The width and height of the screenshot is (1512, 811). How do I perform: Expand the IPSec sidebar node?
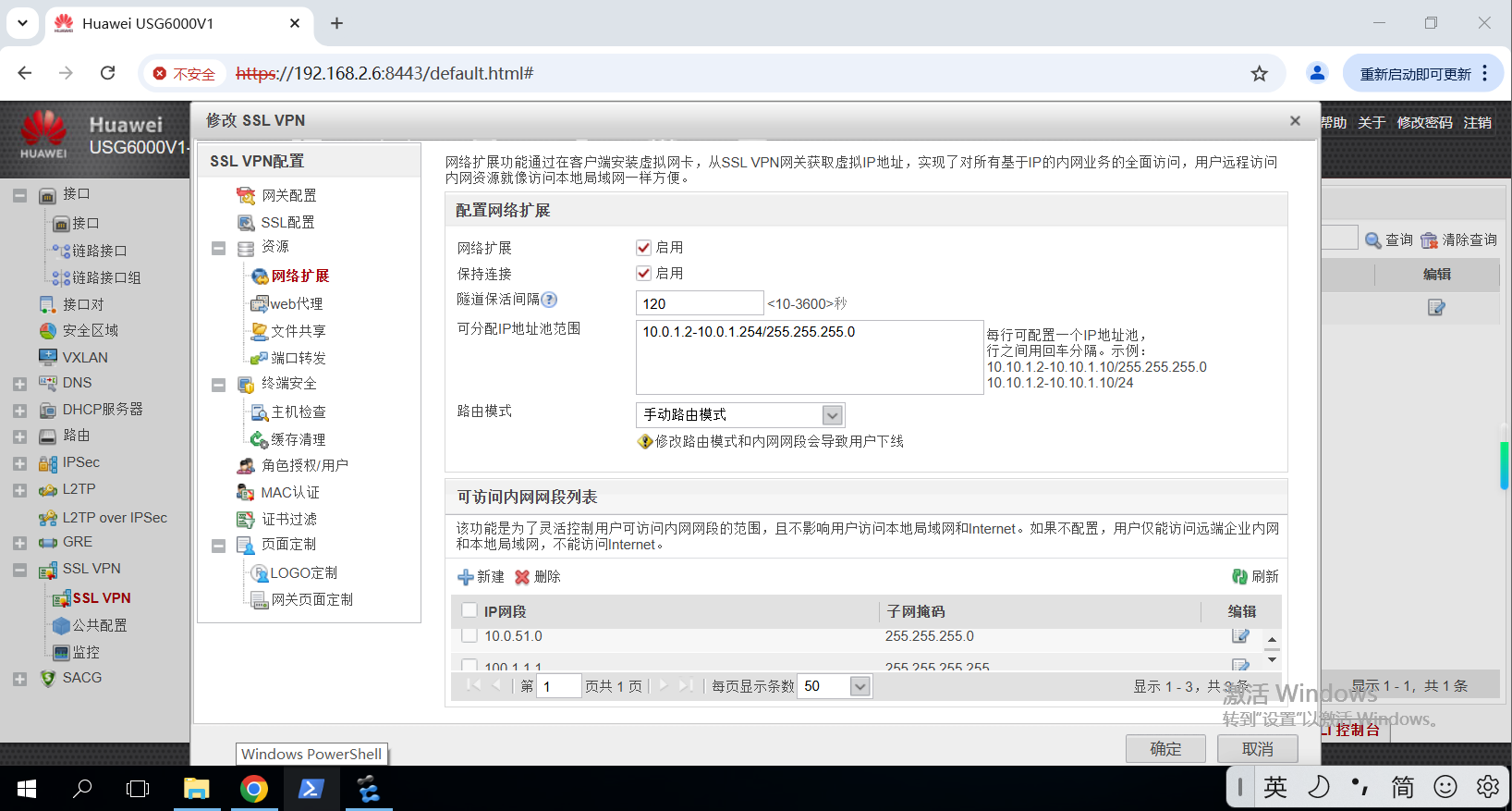(19, 463)
